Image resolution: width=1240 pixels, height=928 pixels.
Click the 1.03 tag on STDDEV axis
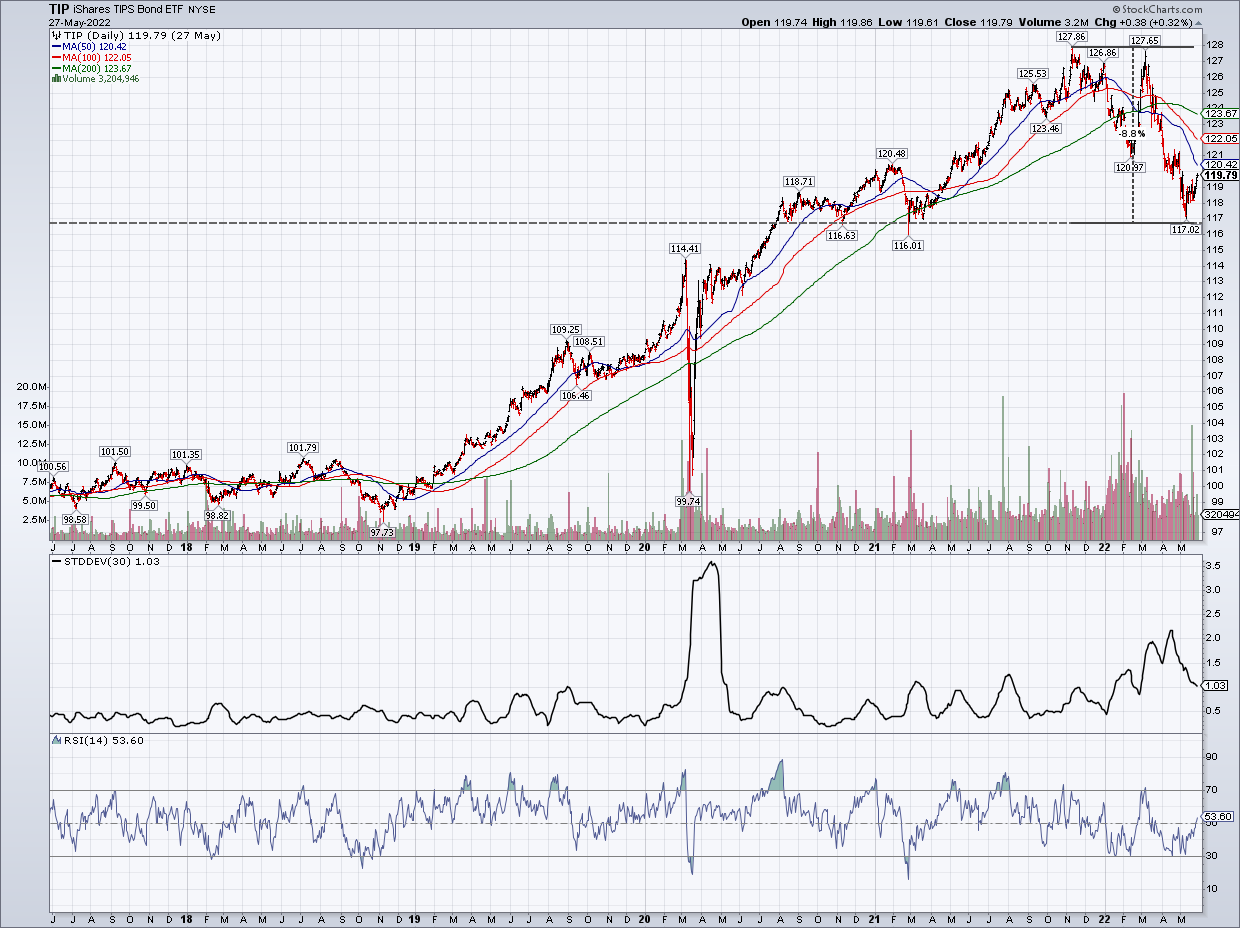(x=1217, y=685)
